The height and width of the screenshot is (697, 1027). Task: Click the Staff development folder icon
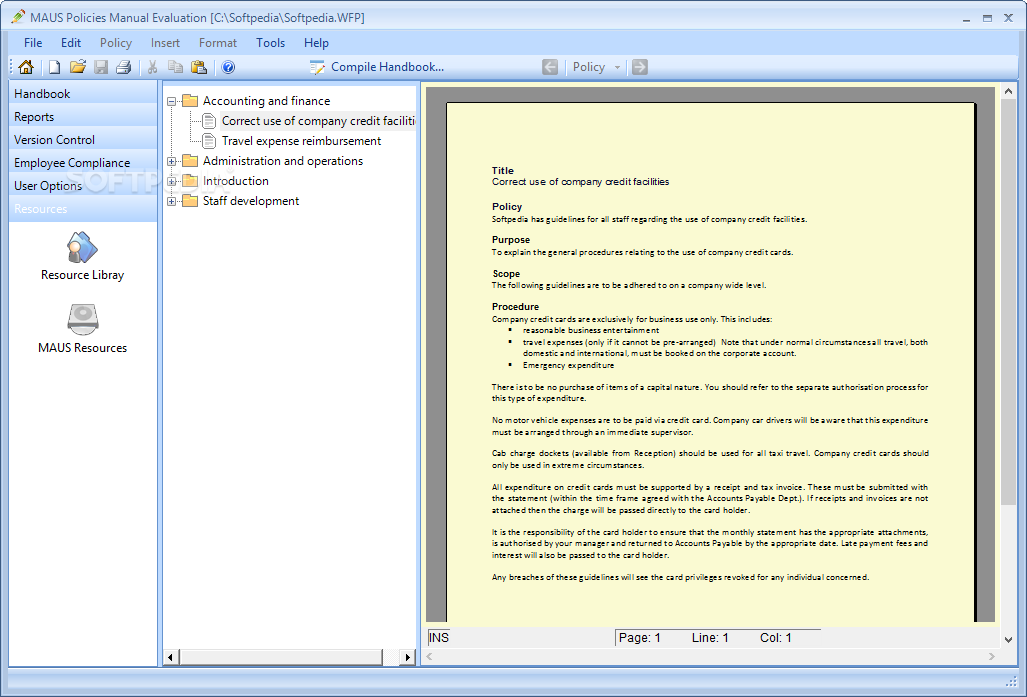(190, 200)
